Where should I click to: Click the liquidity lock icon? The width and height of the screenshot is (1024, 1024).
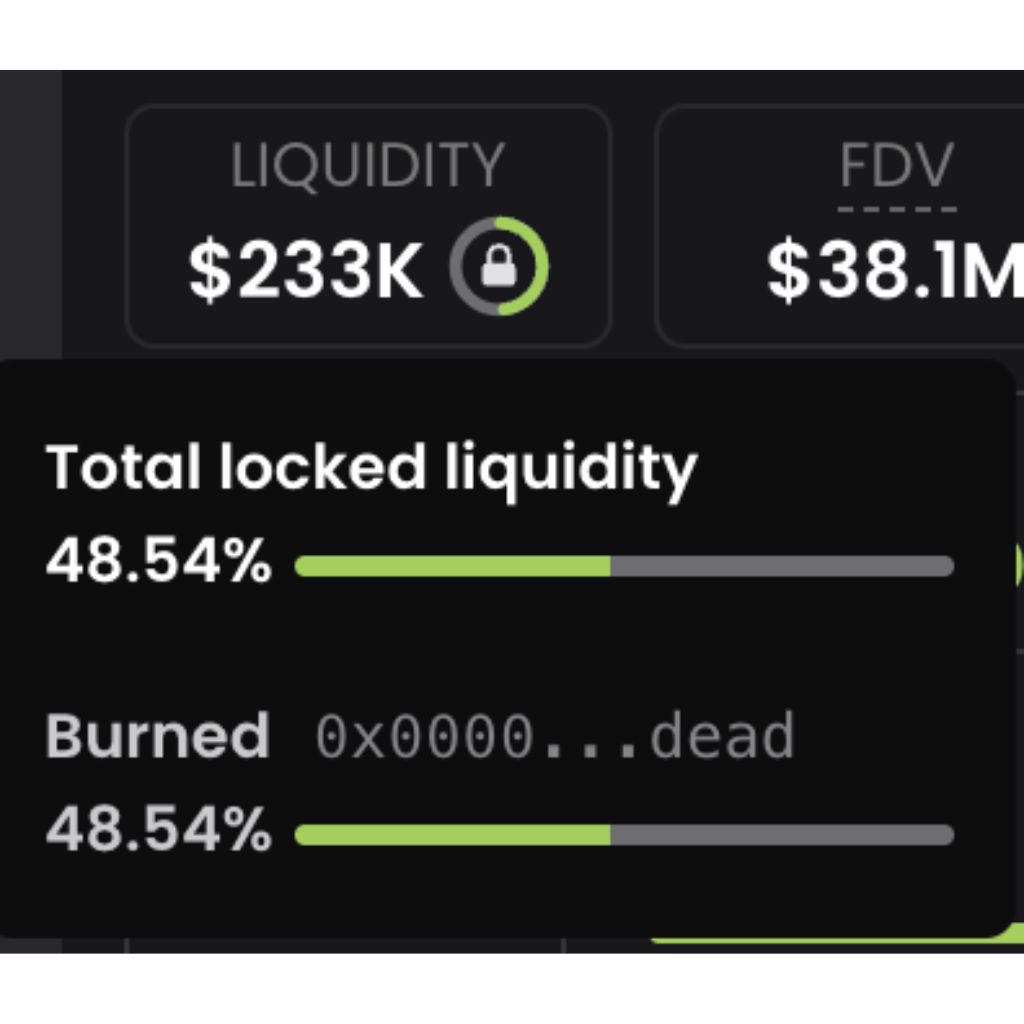coord(499,266)
